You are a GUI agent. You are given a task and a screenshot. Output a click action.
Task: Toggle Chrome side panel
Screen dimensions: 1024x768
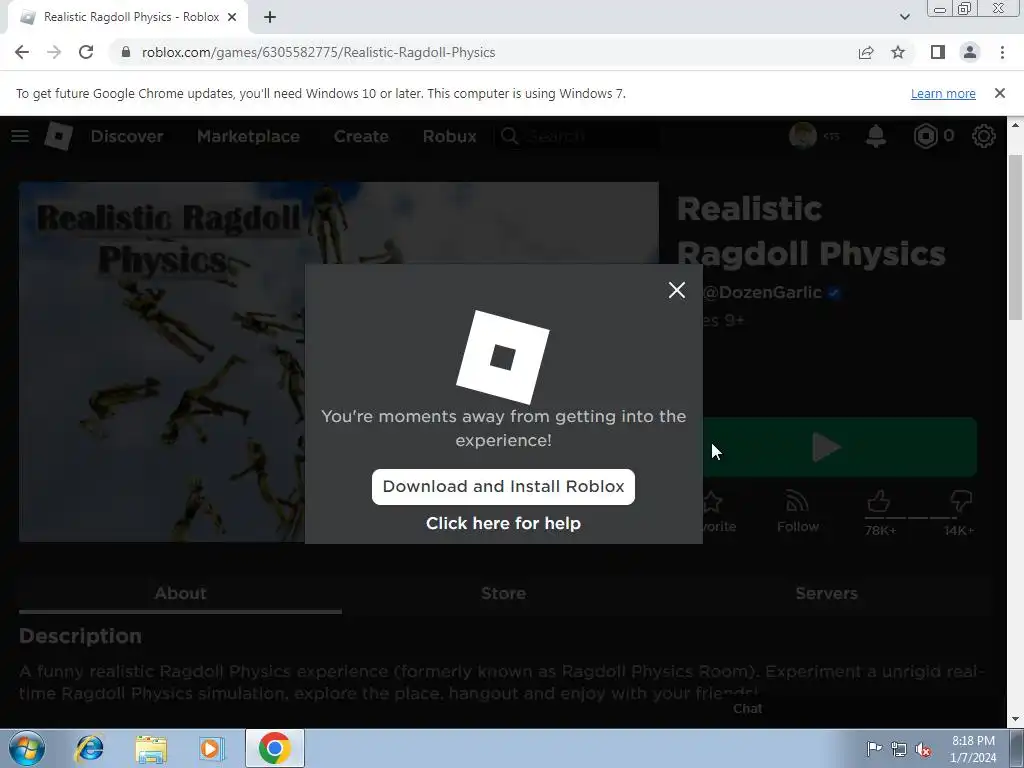pyautogui.click(x=938, y=52)
